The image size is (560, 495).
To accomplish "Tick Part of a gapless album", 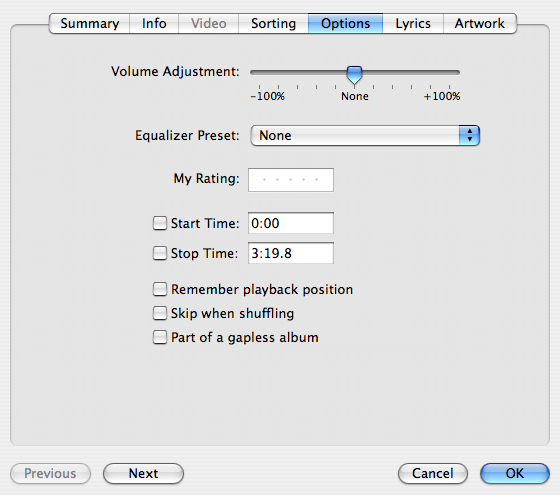I will [160, 337].
